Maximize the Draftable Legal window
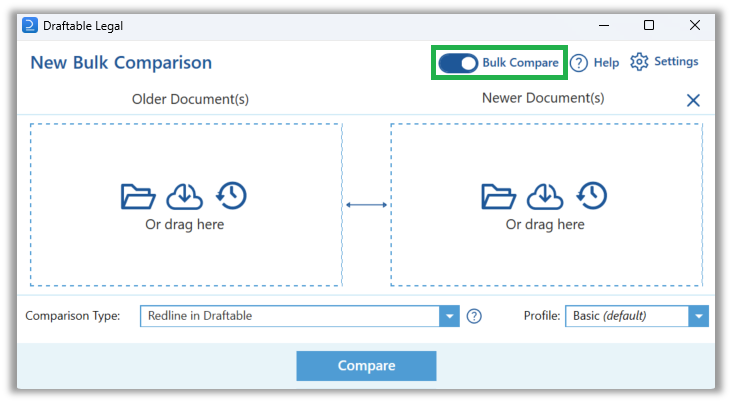 click(649, 25)
